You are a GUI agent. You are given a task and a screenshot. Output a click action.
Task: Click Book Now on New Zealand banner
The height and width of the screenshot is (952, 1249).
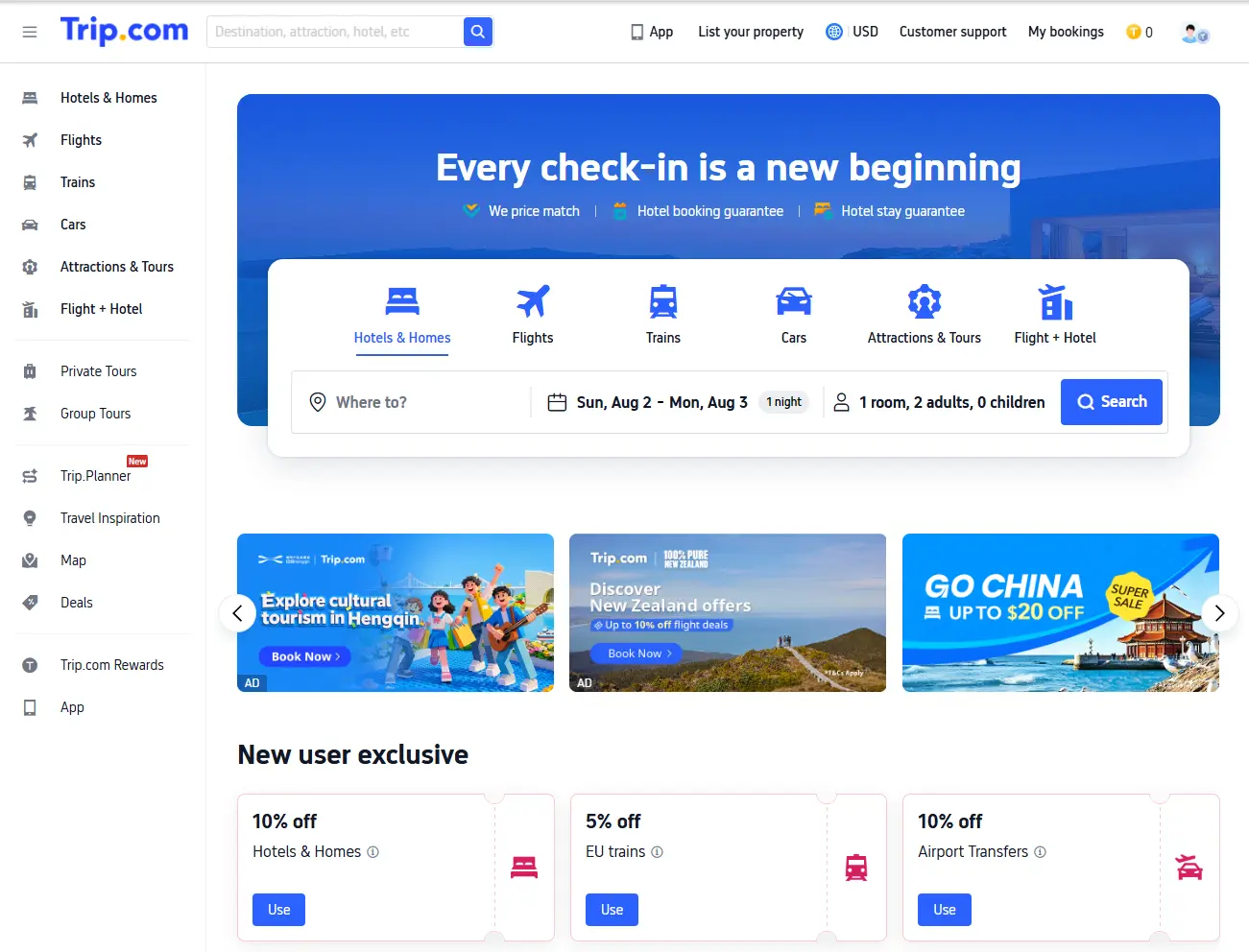pos(635,654)
